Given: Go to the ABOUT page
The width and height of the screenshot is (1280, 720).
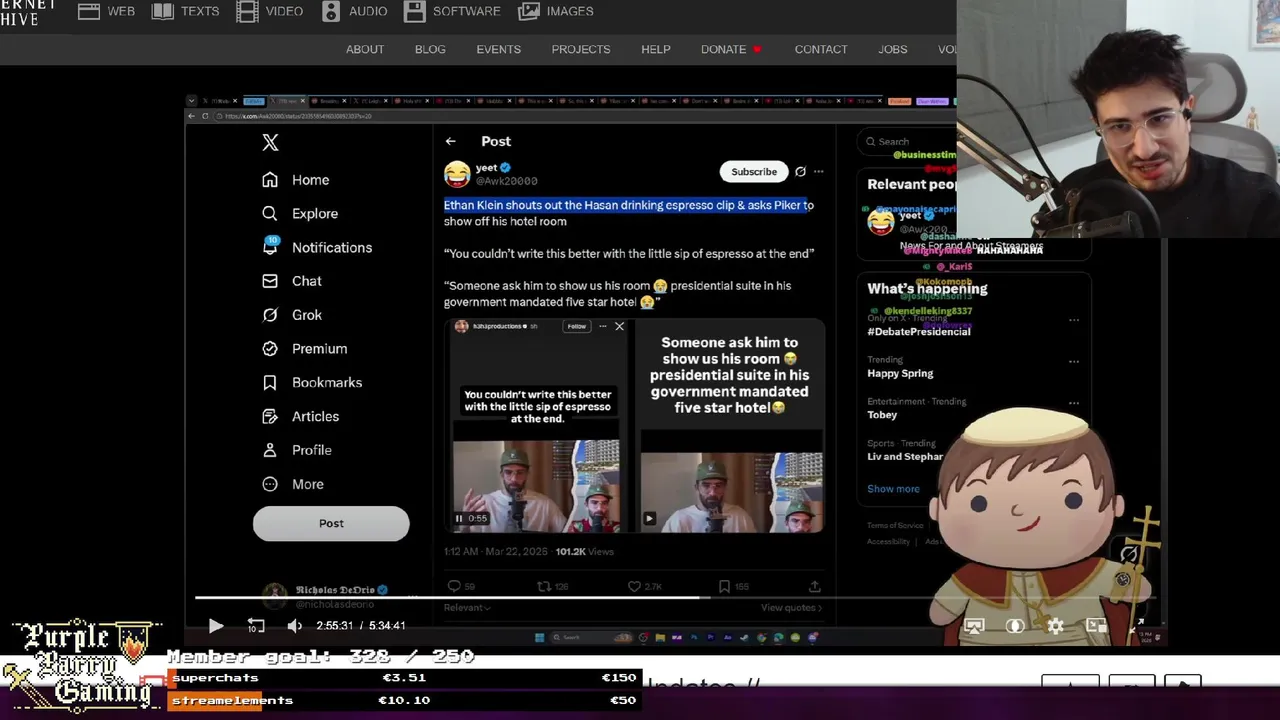Looking at the screenshot, I should tap(365, 49).
